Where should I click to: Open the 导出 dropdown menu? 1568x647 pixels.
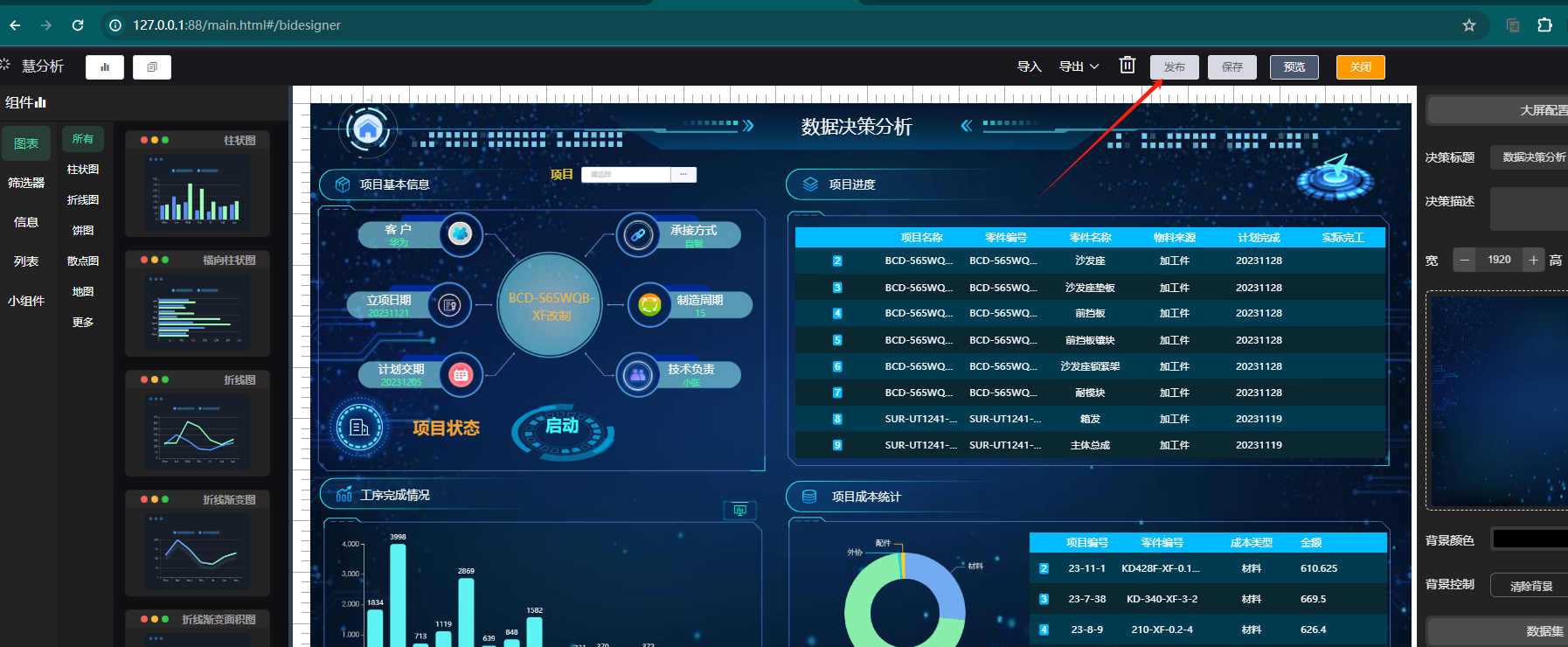click(1079, 66)
